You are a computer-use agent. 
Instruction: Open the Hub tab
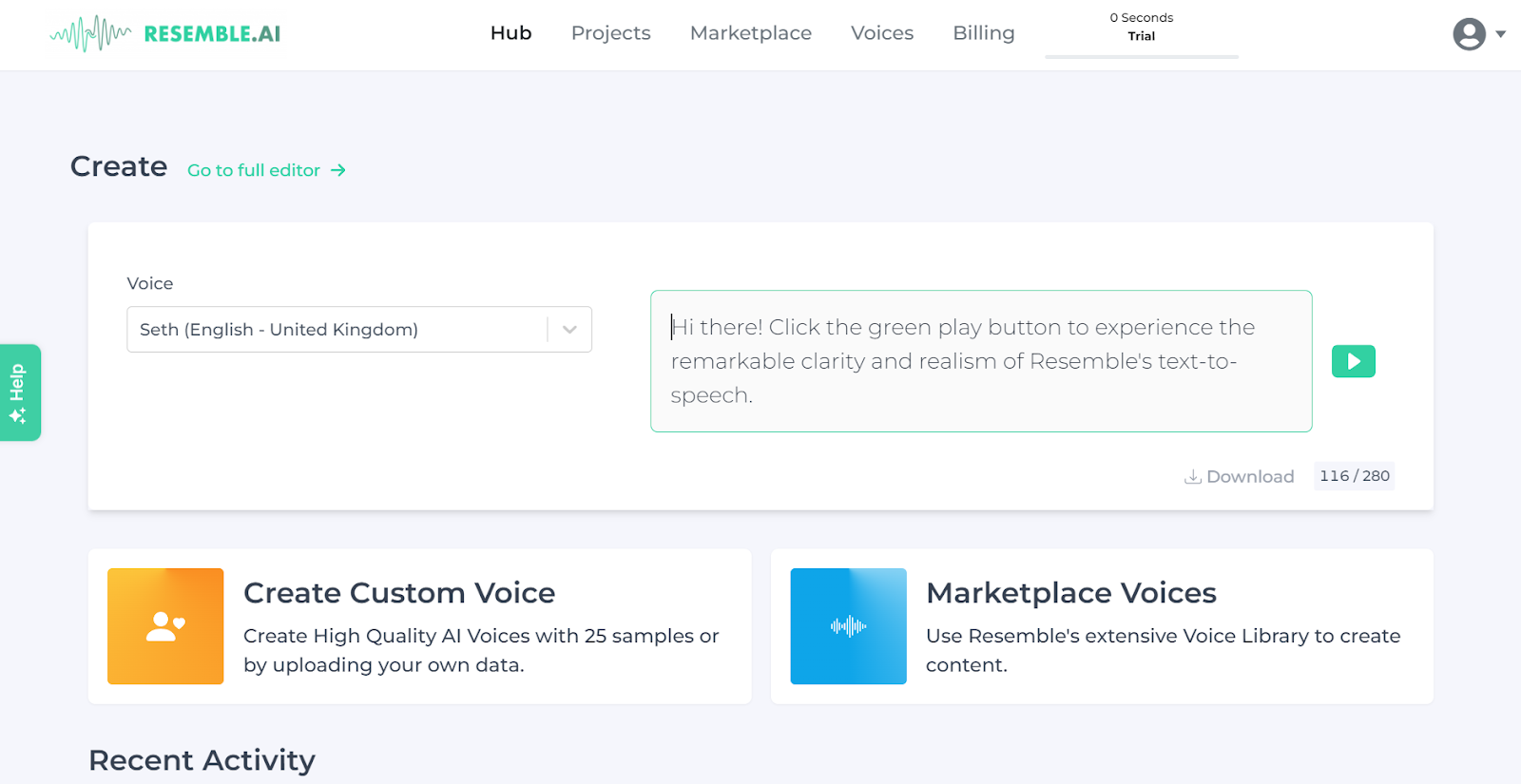pos(510,33)
